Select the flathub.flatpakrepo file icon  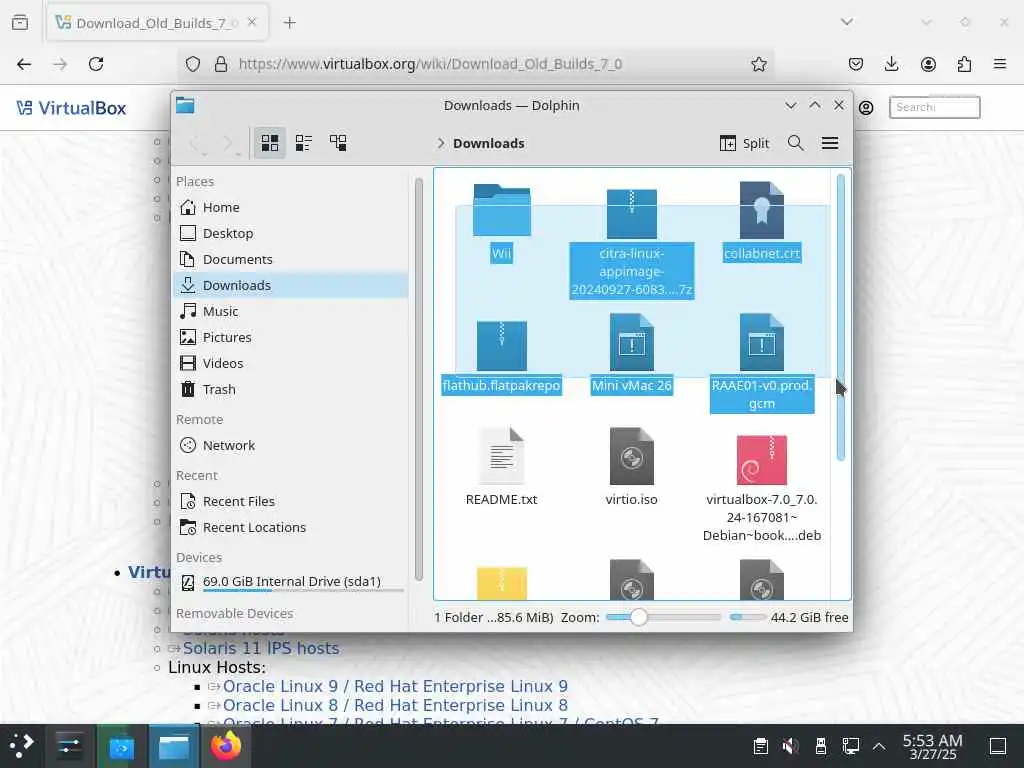[502, 346]
